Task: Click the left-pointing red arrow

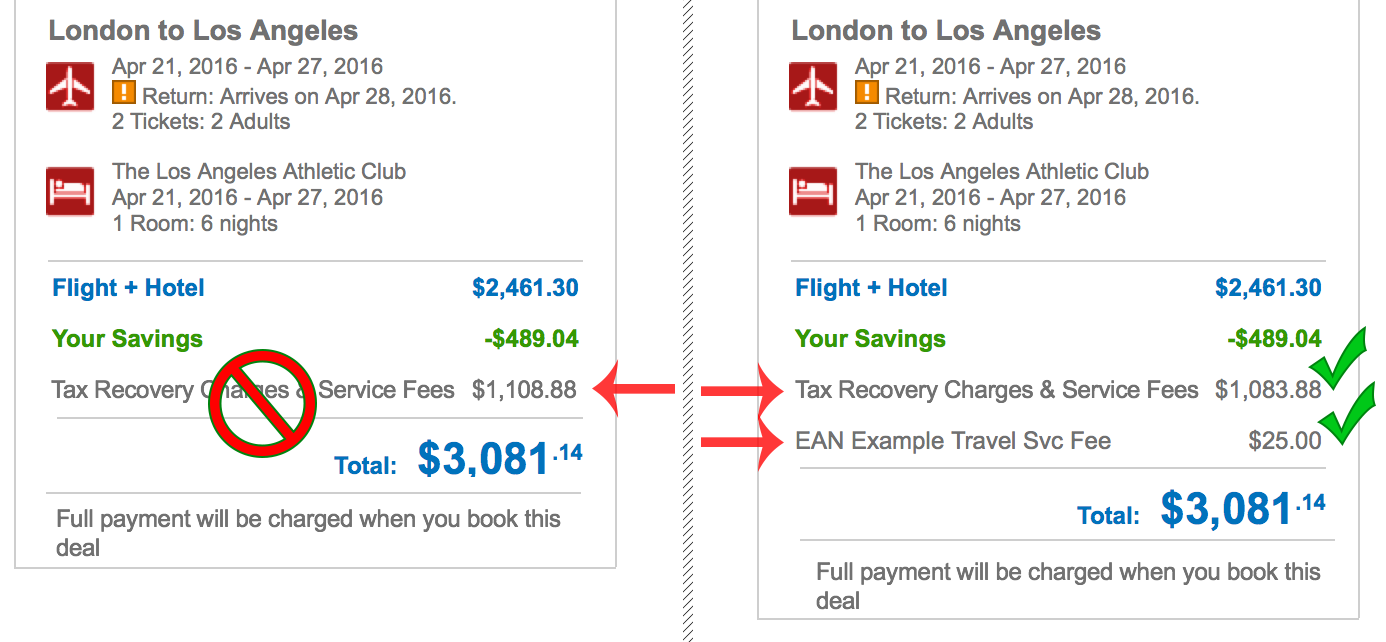Action: pos(635,389)
